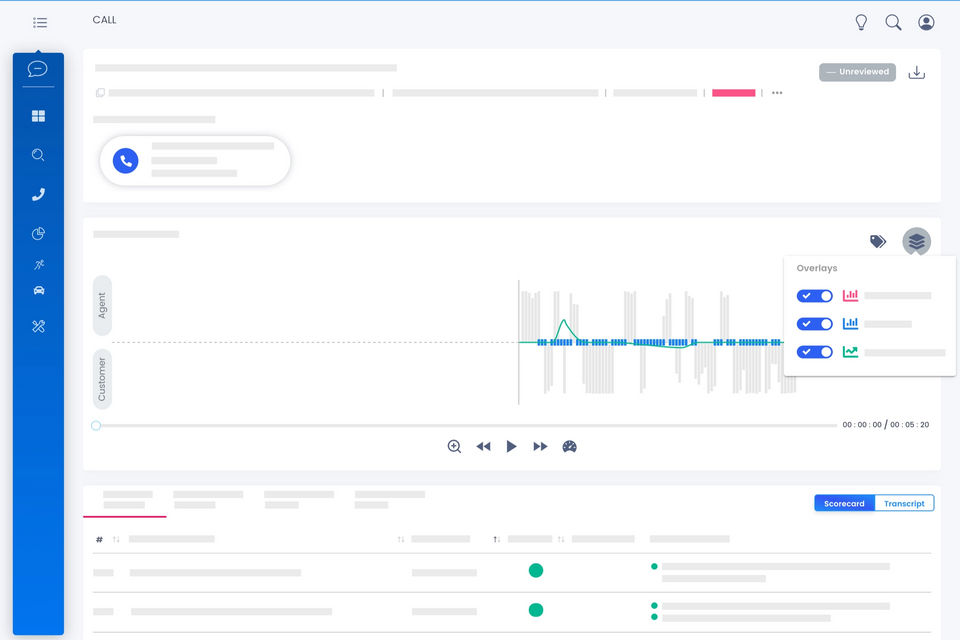Select the fourth placeholder tab
The image size is (960, 640).
pyautogui.click(x=389, y=500)
